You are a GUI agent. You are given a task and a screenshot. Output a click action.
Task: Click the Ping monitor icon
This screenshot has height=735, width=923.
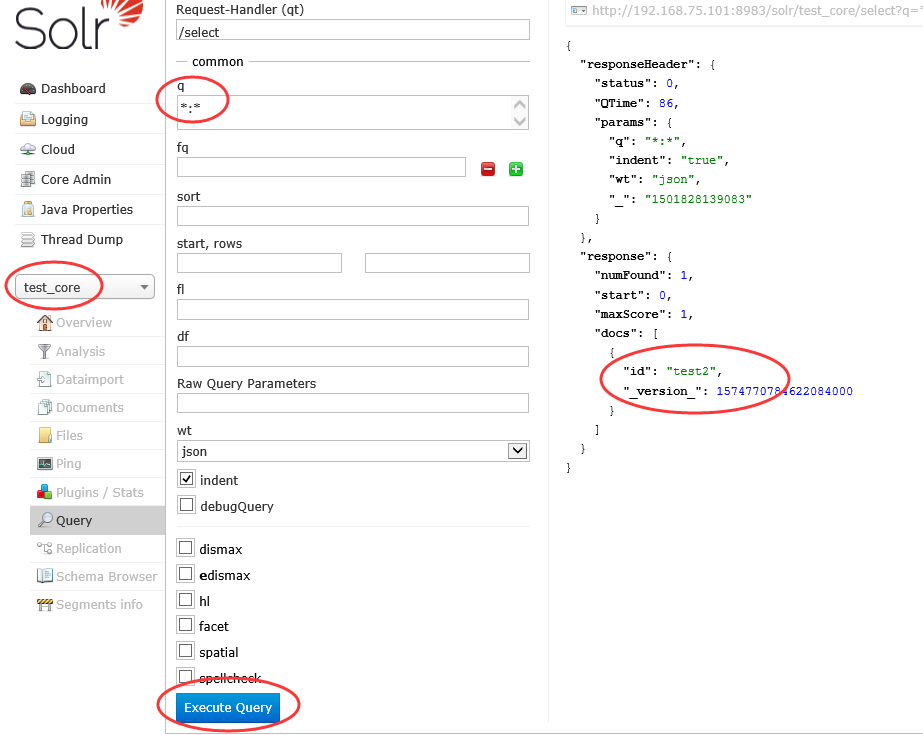(45, 464)
